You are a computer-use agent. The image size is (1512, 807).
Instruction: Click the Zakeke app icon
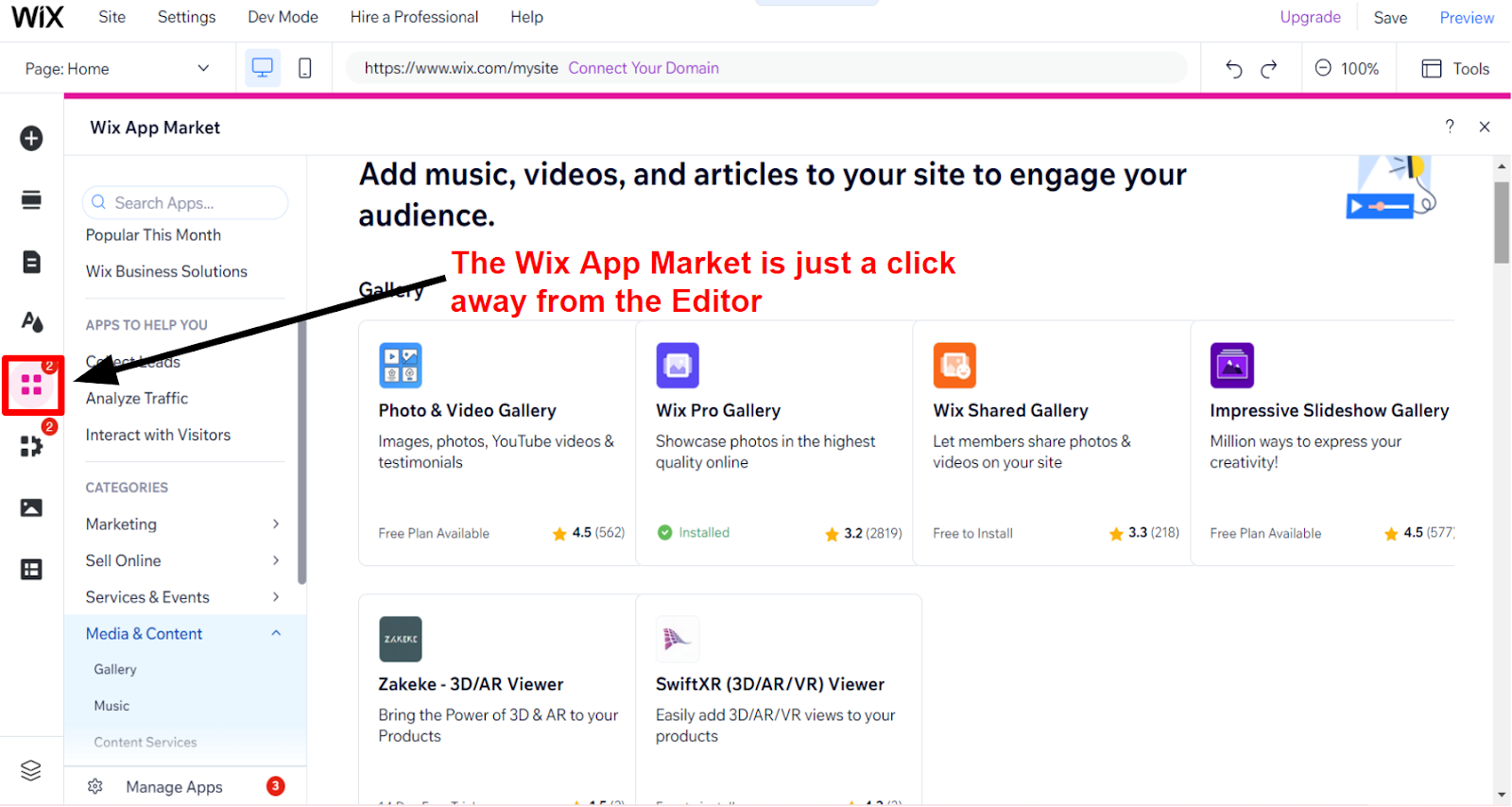[x=401, y=640]
